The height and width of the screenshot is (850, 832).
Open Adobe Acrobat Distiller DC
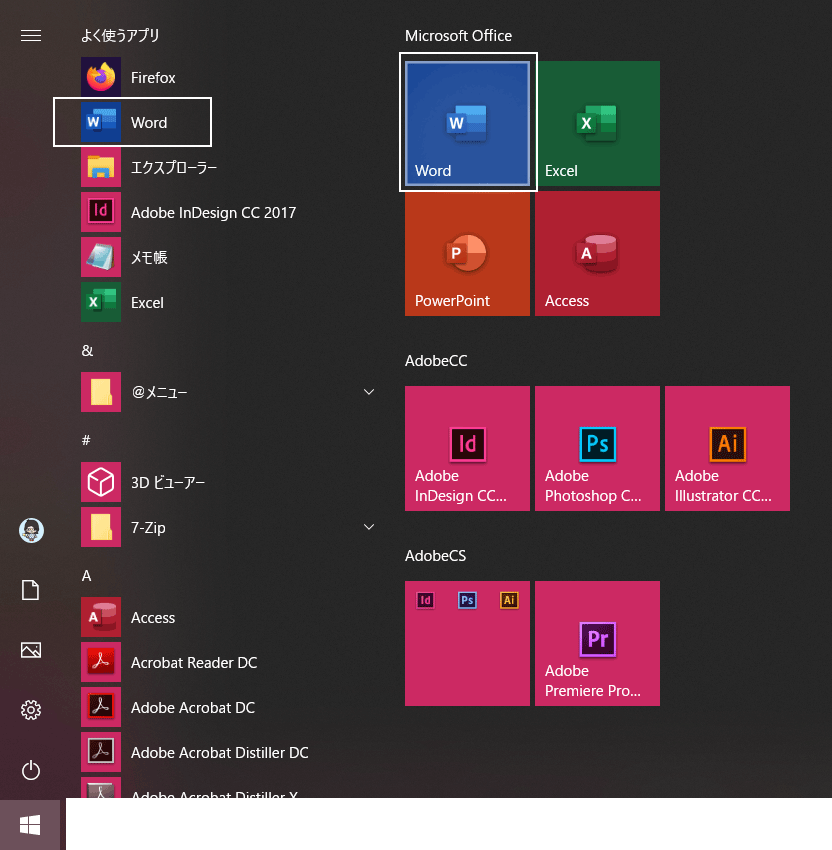(228, 752)
